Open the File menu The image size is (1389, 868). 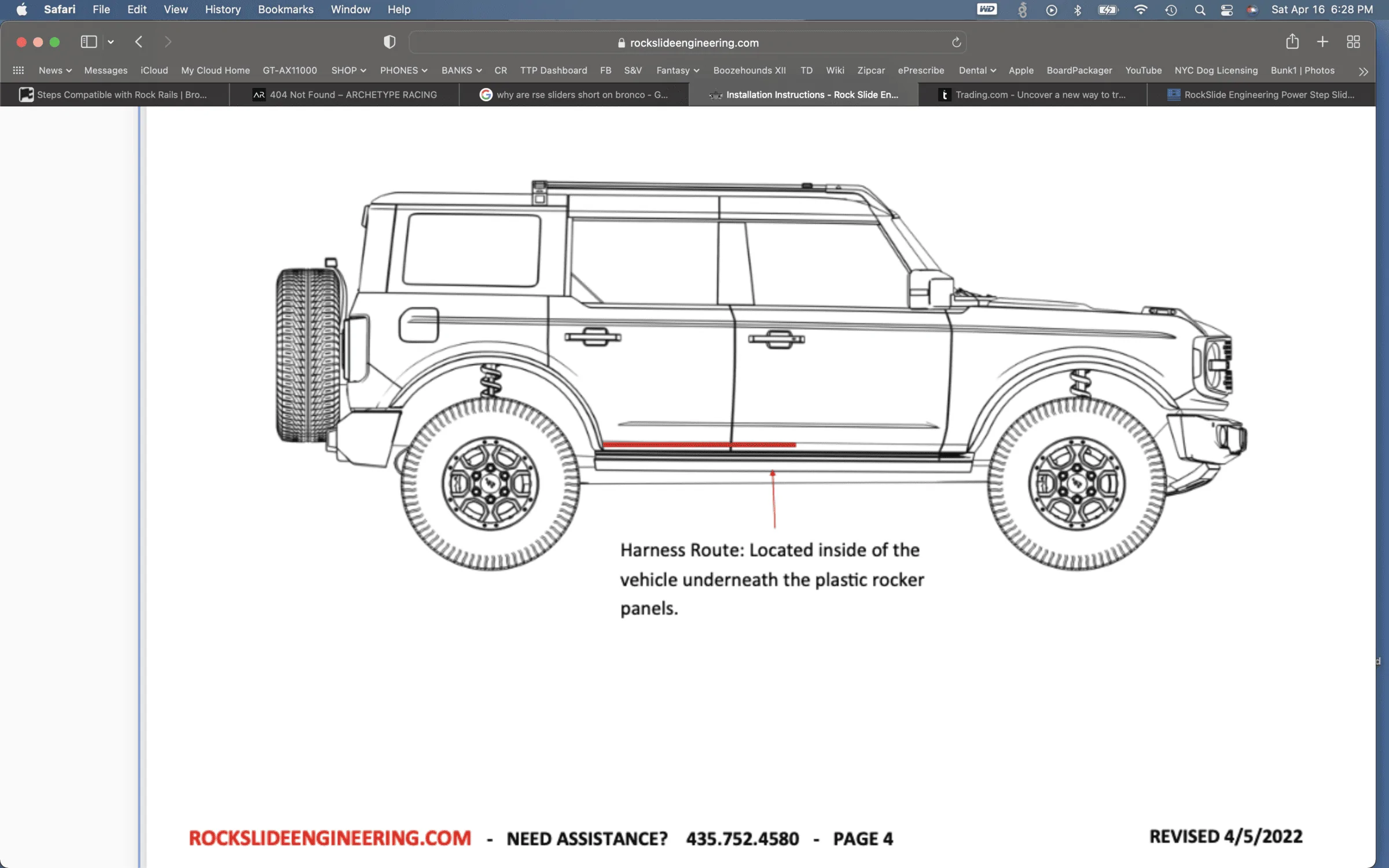pyautogui.click(x=101, y=9)
